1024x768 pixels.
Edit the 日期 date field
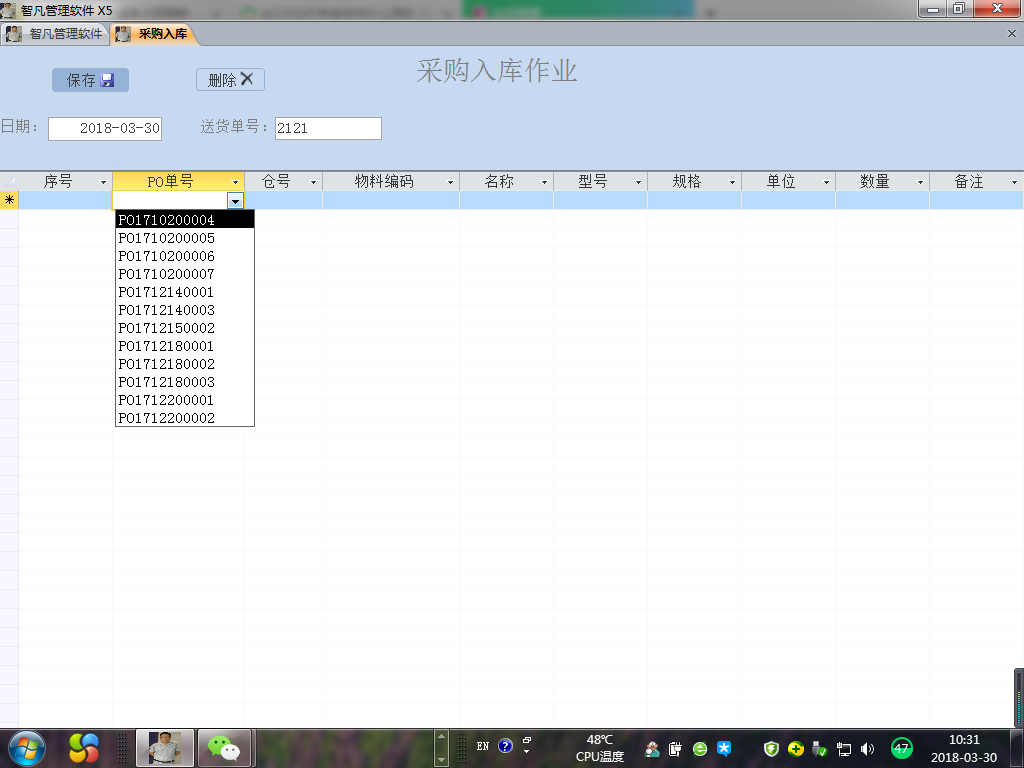pyautogui.click(x=105, y=128)
